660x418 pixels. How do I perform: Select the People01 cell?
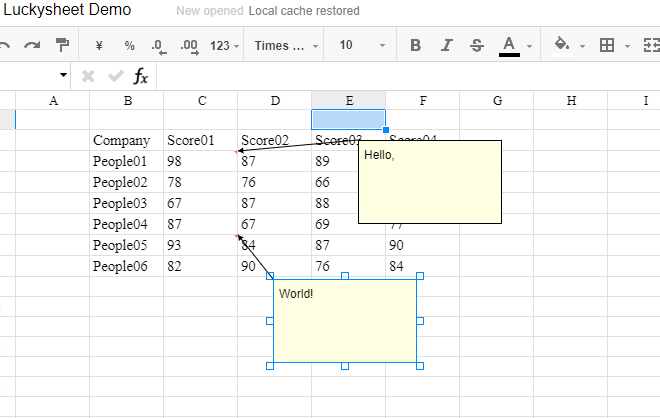pos(127,161)
